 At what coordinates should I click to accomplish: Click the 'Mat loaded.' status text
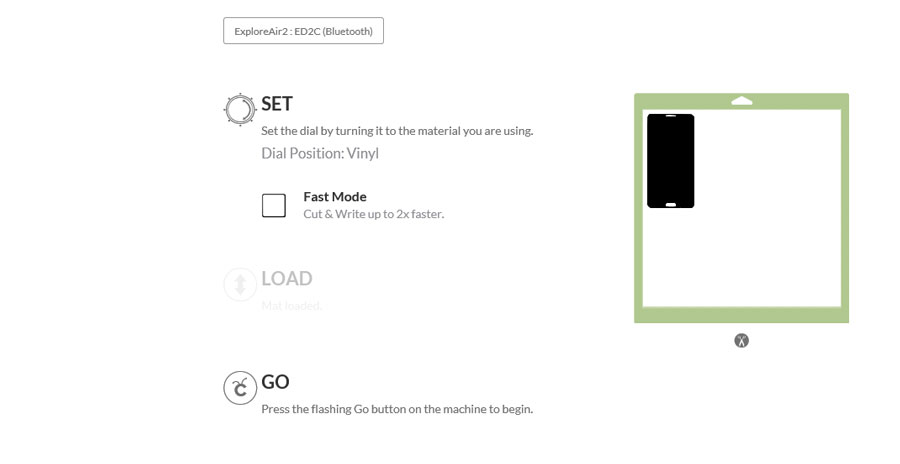292,306
